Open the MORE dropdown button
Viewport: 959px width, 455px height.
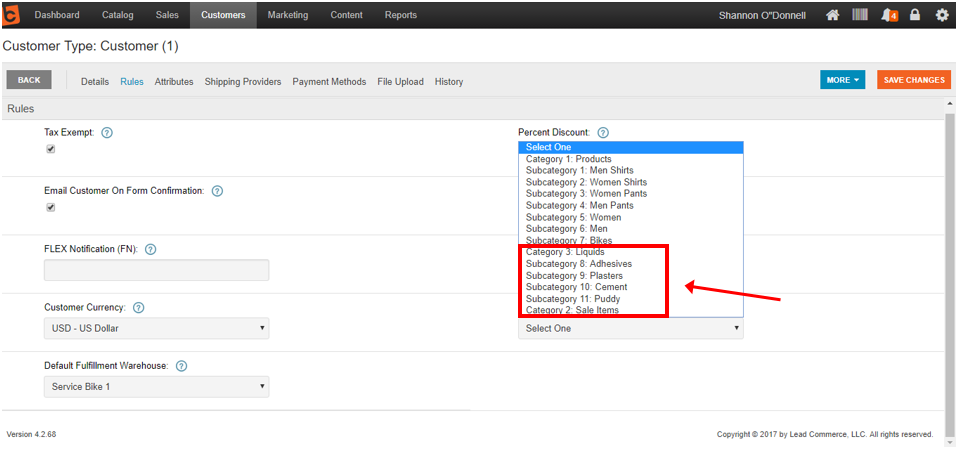coord(843,80)
